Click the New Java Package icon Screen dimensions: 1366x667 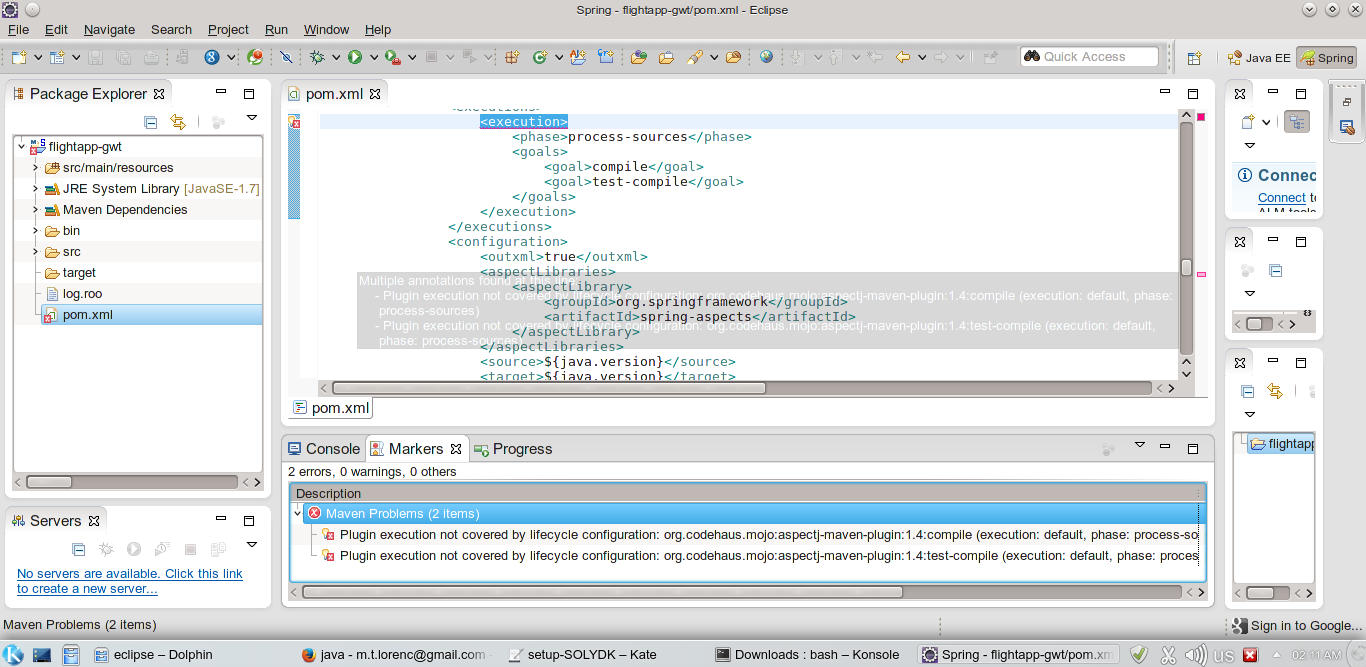[x=511, y=57]
